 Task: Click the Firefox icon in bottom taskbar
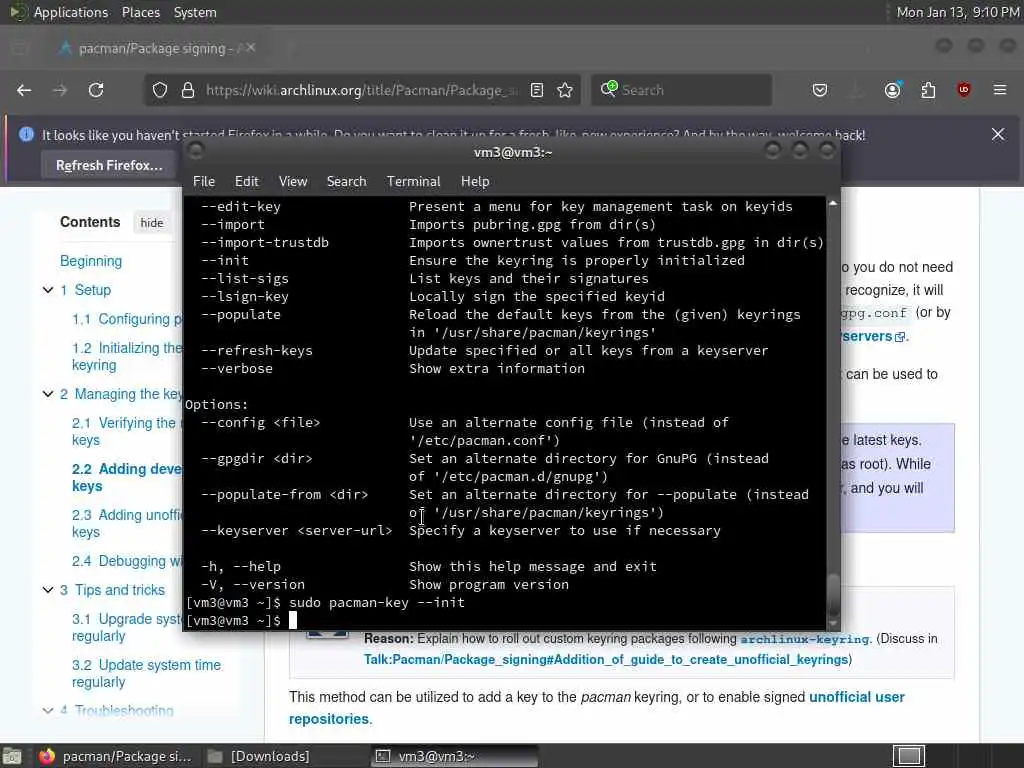47,756
